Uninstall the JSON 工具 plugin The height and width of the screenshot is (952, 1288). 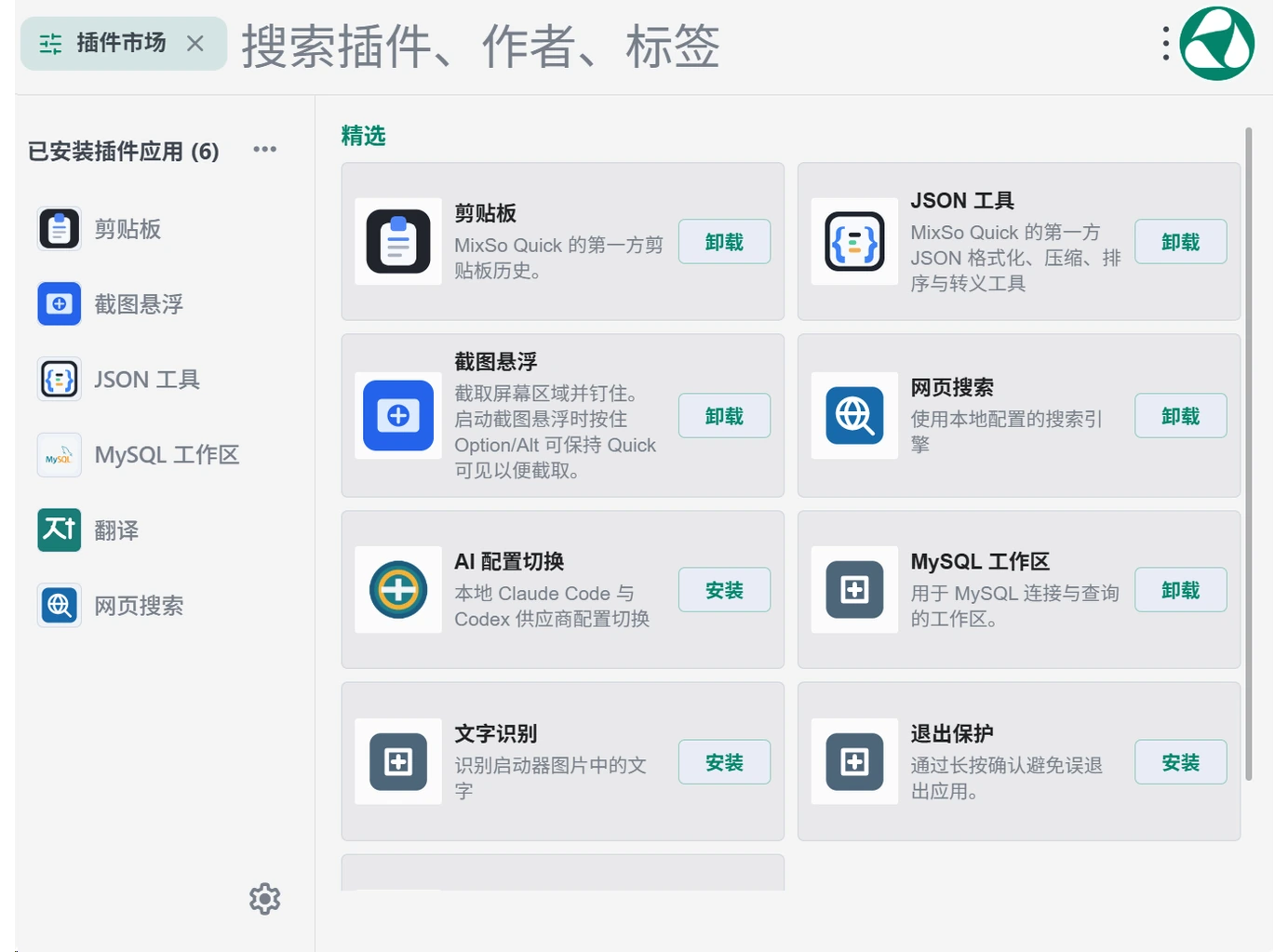[1180, 242]
